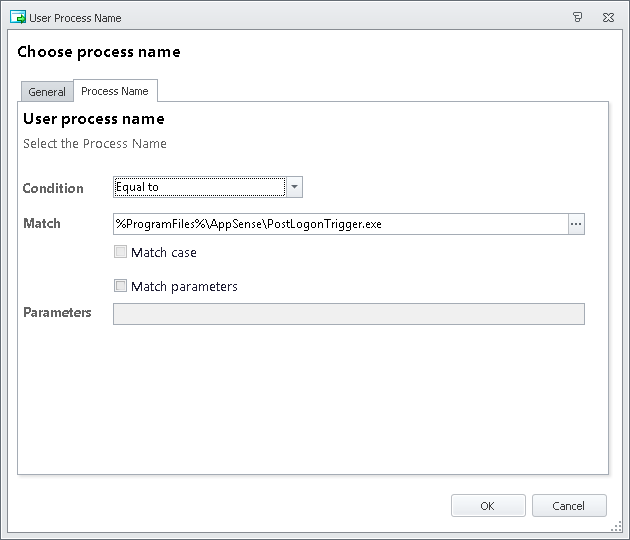
Task: Click the 'User Process Name' title bar text
Action: coord(76,18)
